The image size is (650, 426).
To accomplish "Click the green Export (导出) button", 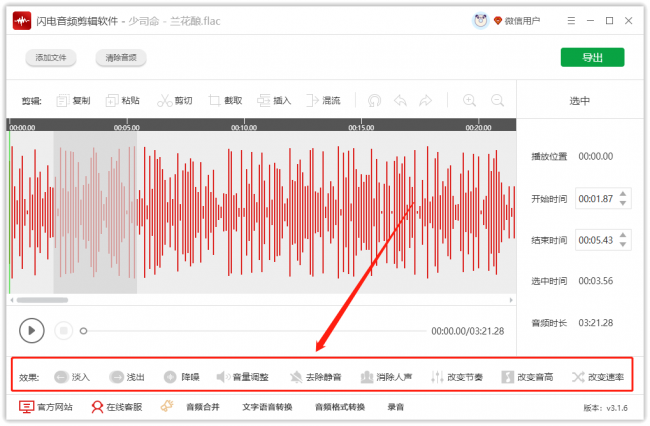I will pyautogui.click(x=592, y=57).
